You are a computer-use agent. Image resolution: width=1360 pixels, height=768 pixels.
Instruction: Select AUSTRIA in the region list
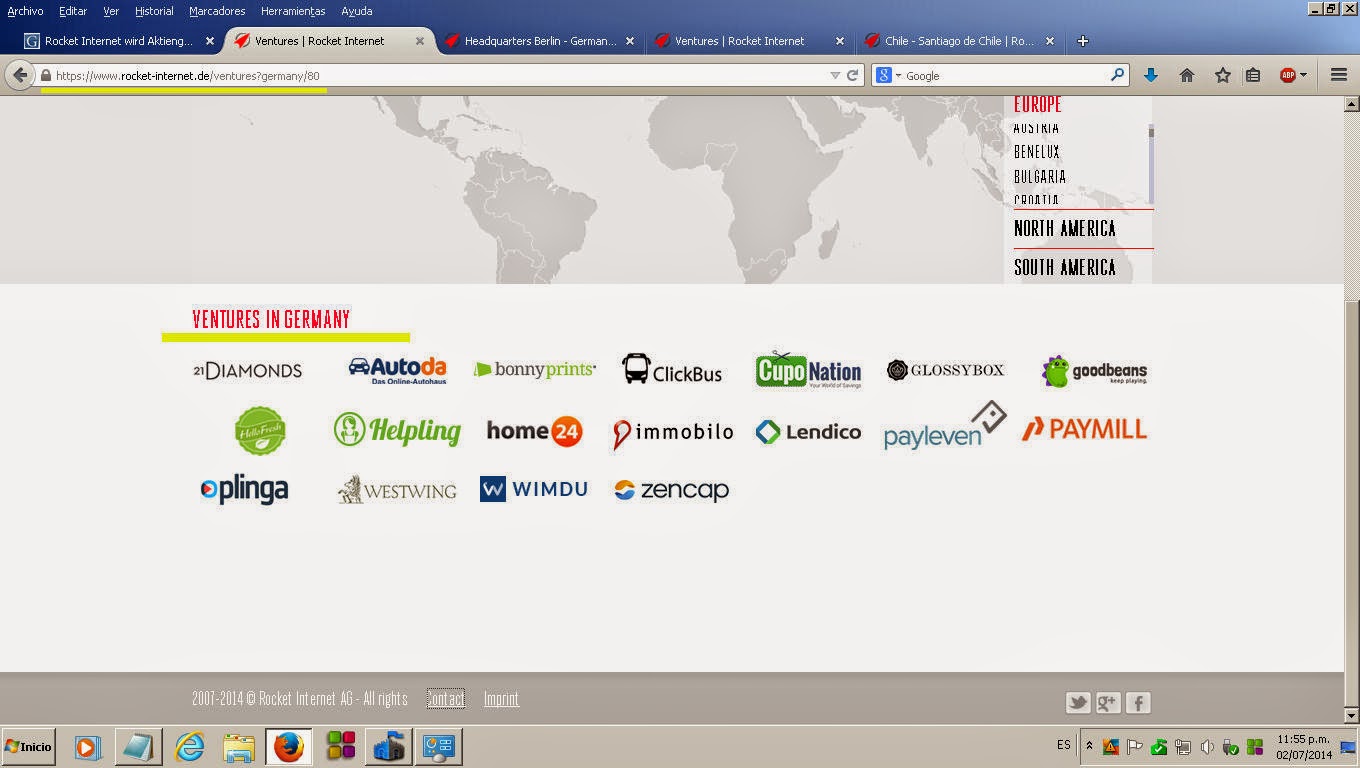[x=1036, y=128]
